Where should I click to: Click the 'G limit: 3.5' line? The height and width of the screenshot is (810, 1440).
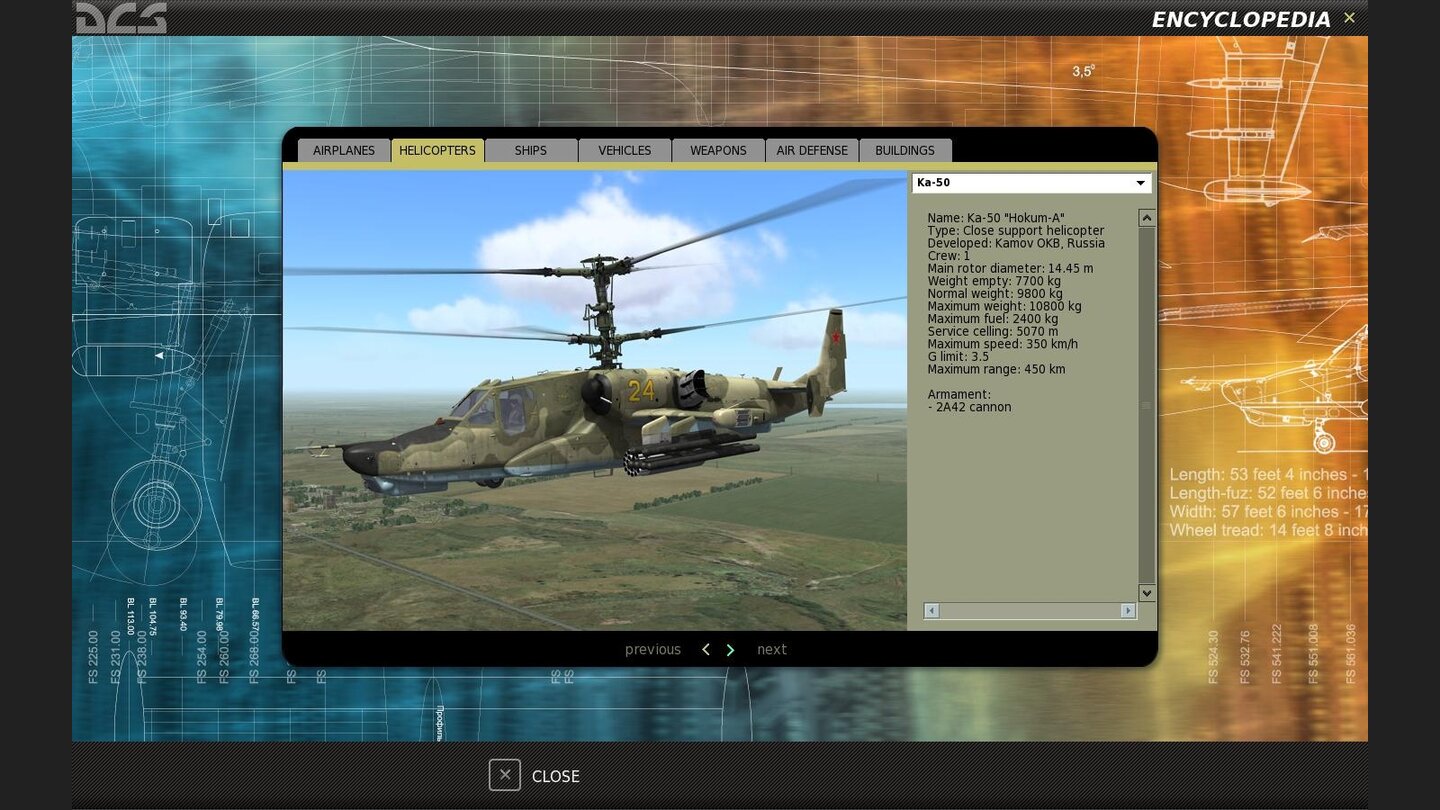[958, 357]
